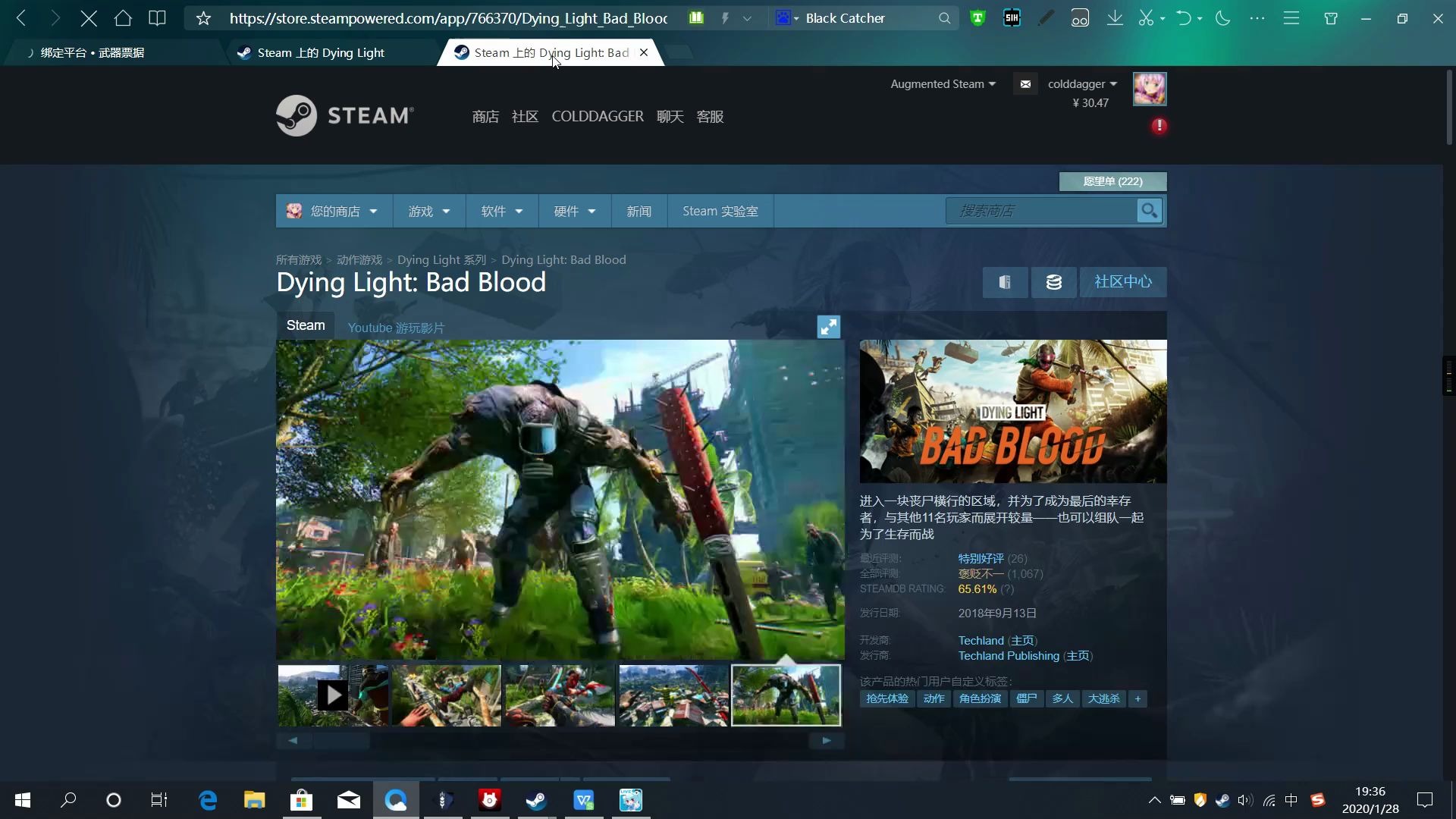
Task: Toggle night mode moon icon
Action: pyautogui.click(x=1222, y=18)
